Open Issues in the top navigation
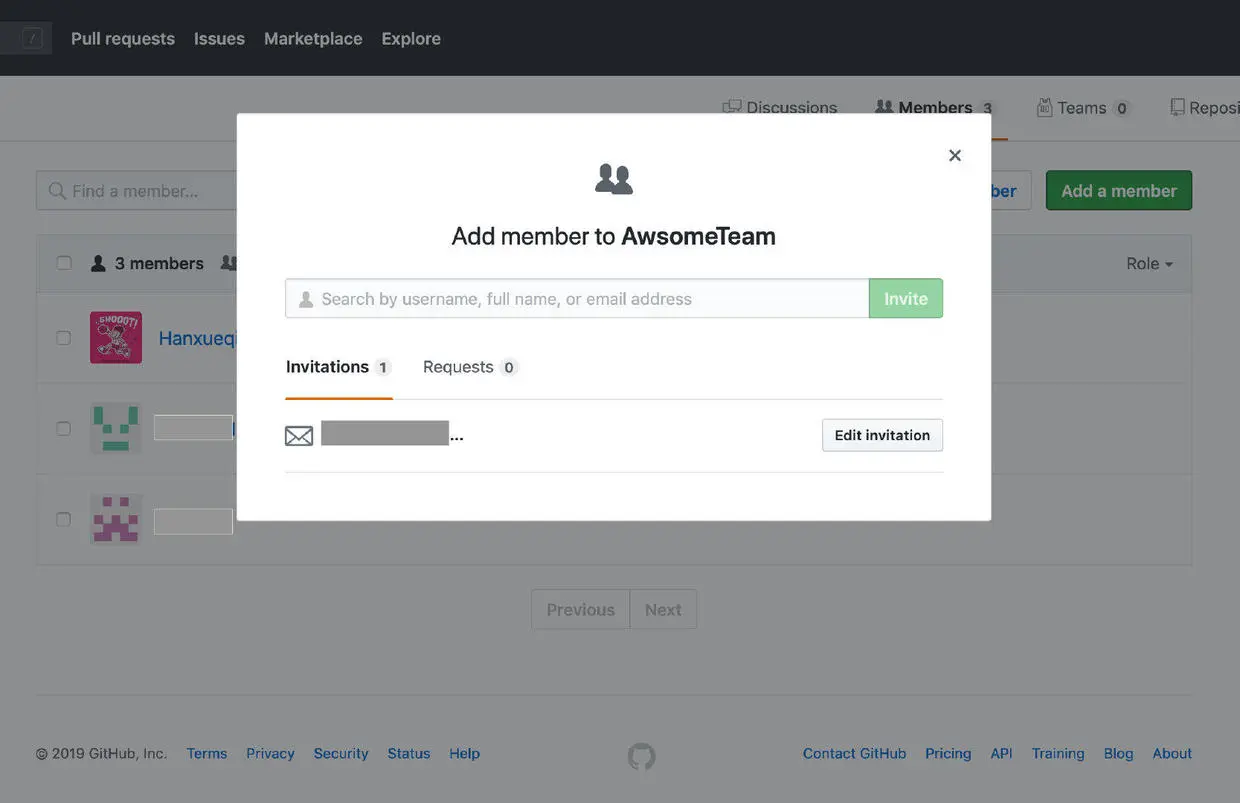 coord(219,38)
